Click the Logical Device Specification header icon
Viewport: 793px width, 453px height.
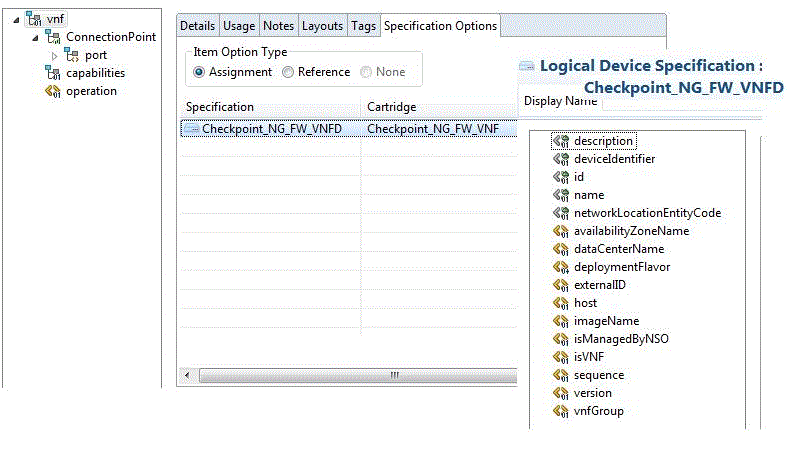coord(527,66)
